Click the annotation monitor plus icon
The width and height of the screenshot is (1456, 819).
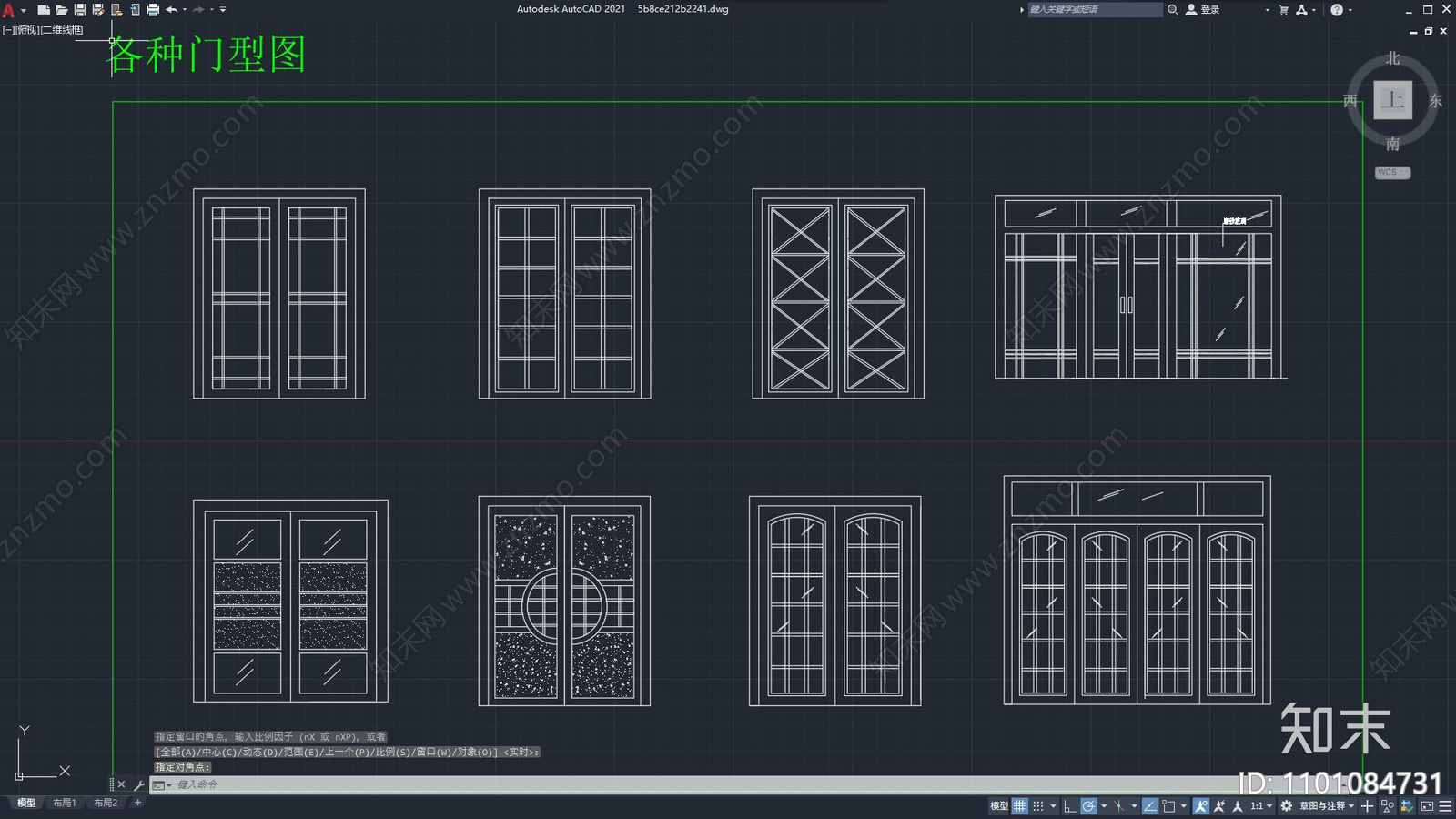click(x=1367, y=805)
